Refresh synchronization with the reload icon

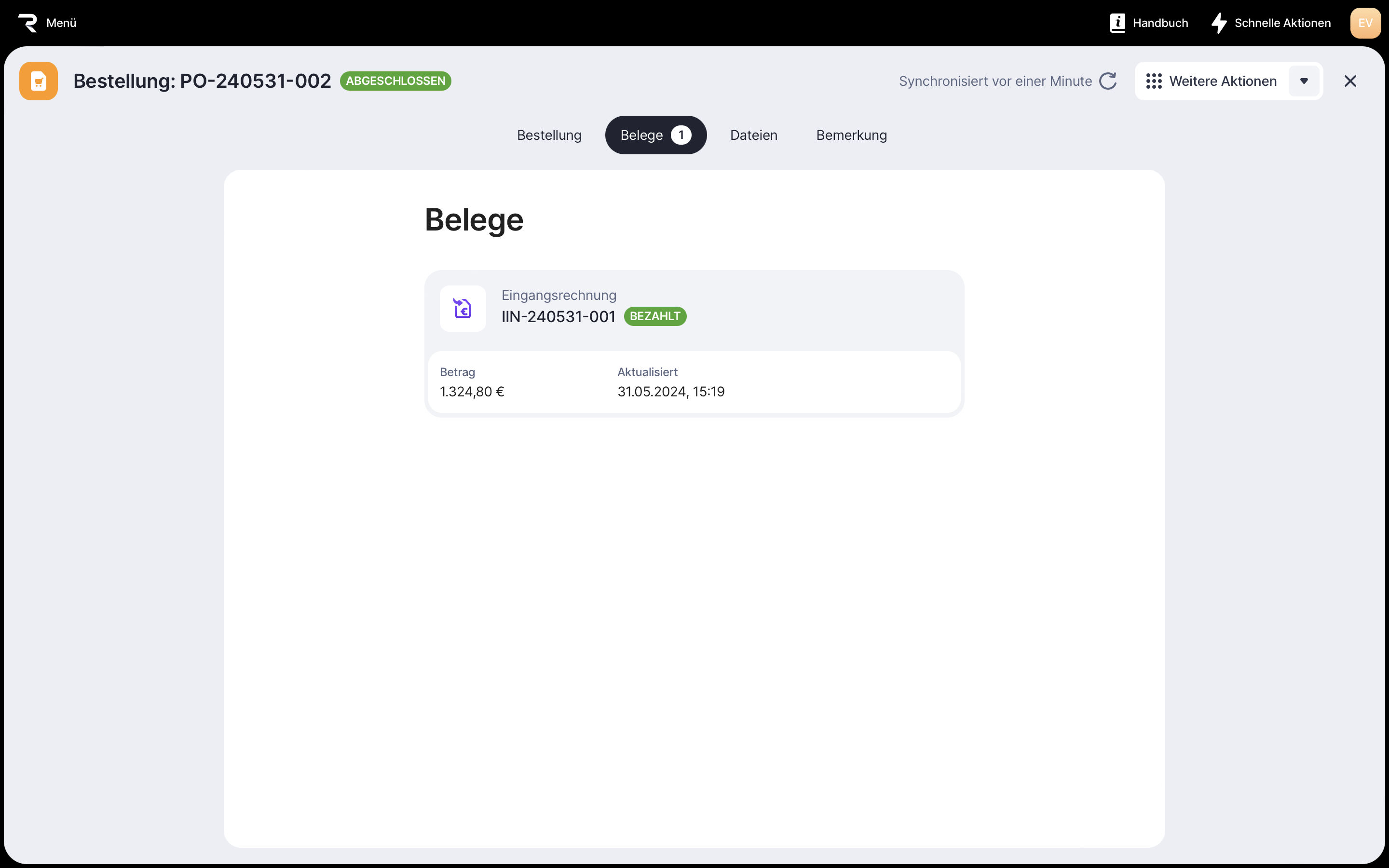1108,81
